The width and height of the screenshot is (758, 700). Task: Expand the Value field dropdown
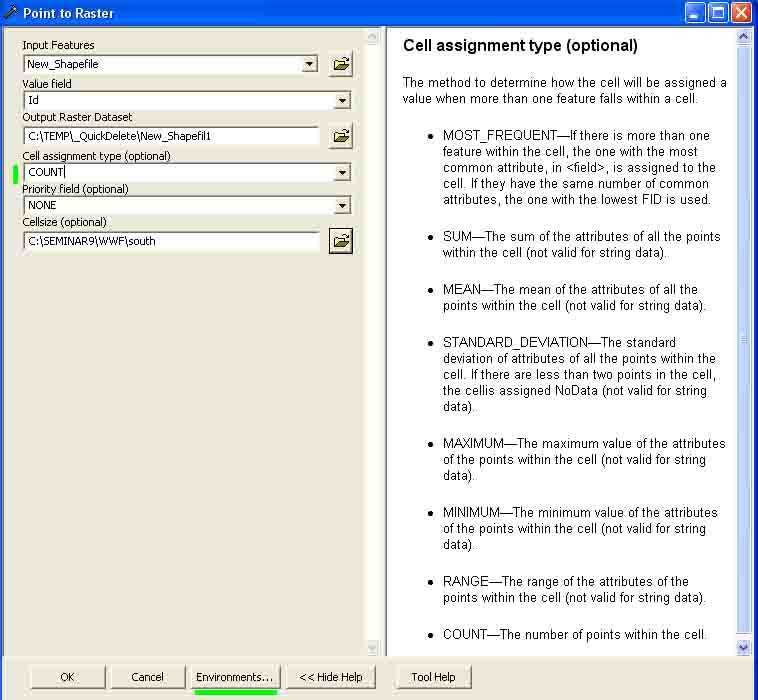pyautogui.click(x=342, y=101)
